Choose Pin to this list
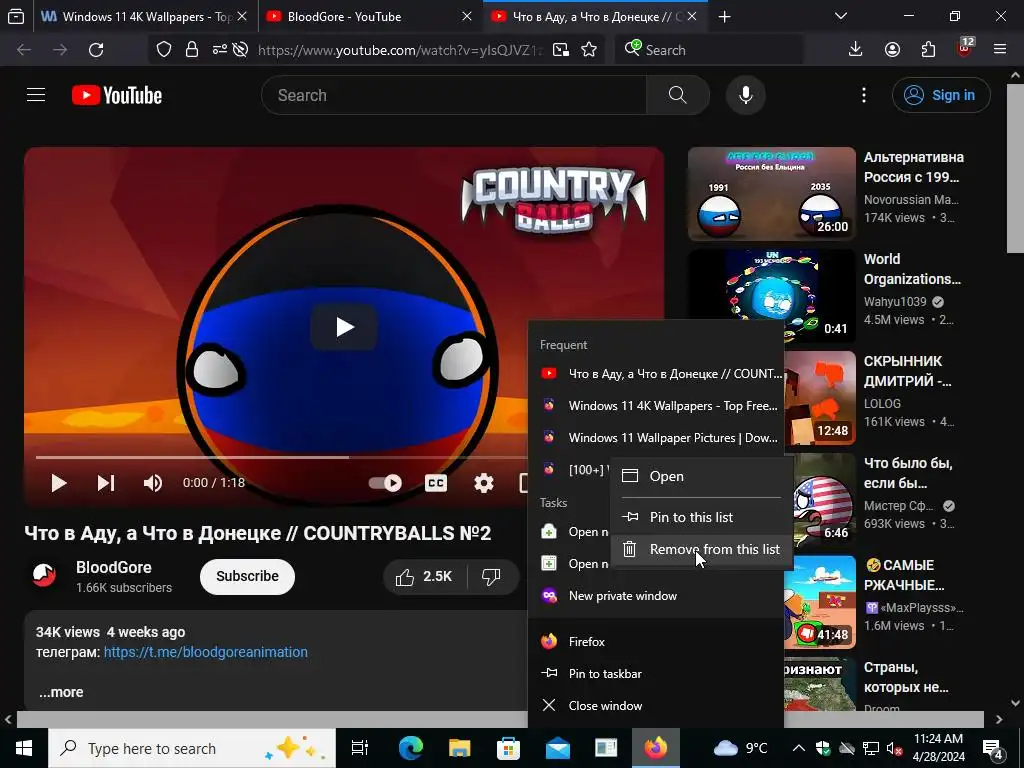 pos(701,517)
